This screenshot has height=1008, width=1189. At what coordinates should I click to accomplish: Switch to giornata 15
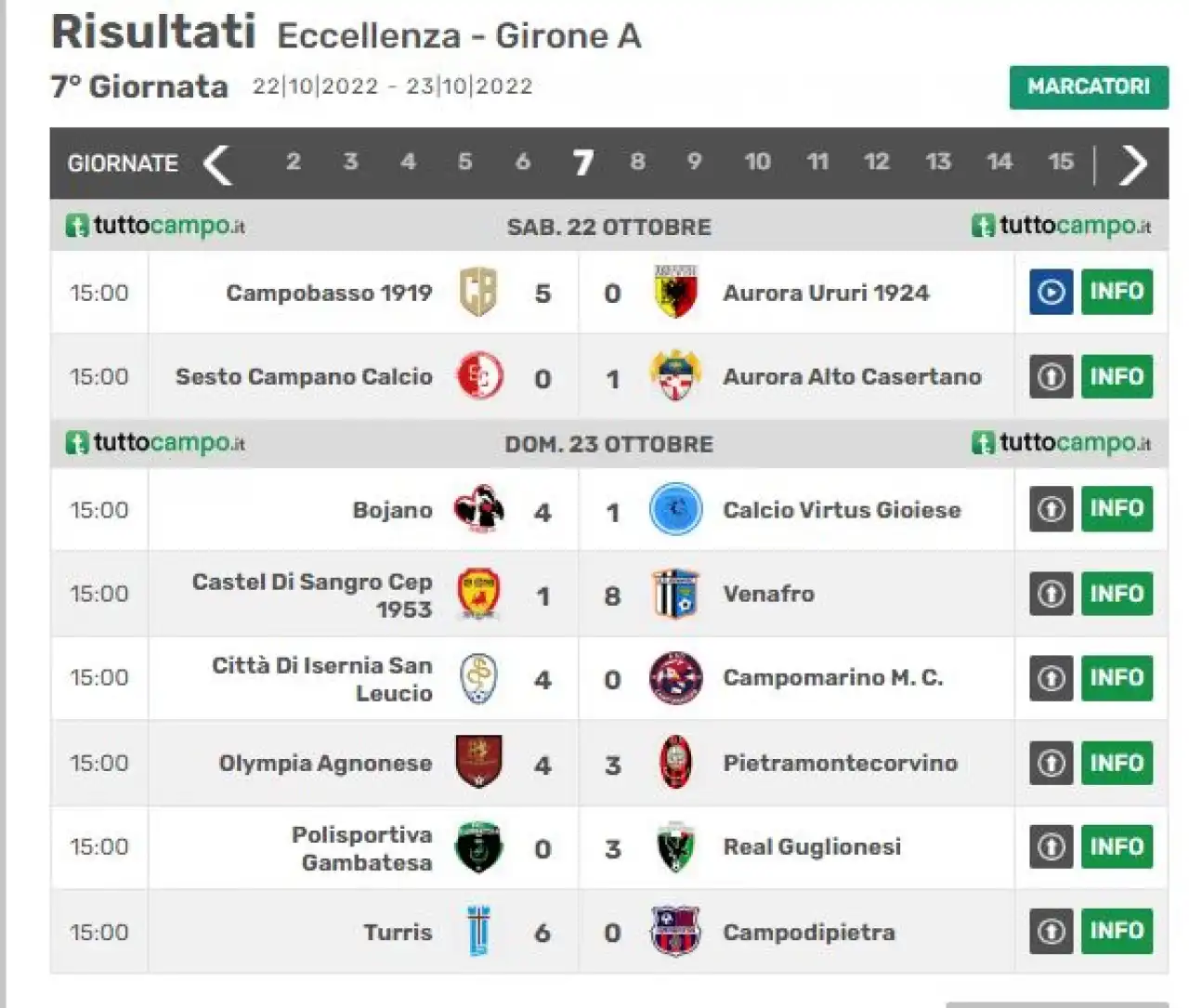click(1061, 163)
